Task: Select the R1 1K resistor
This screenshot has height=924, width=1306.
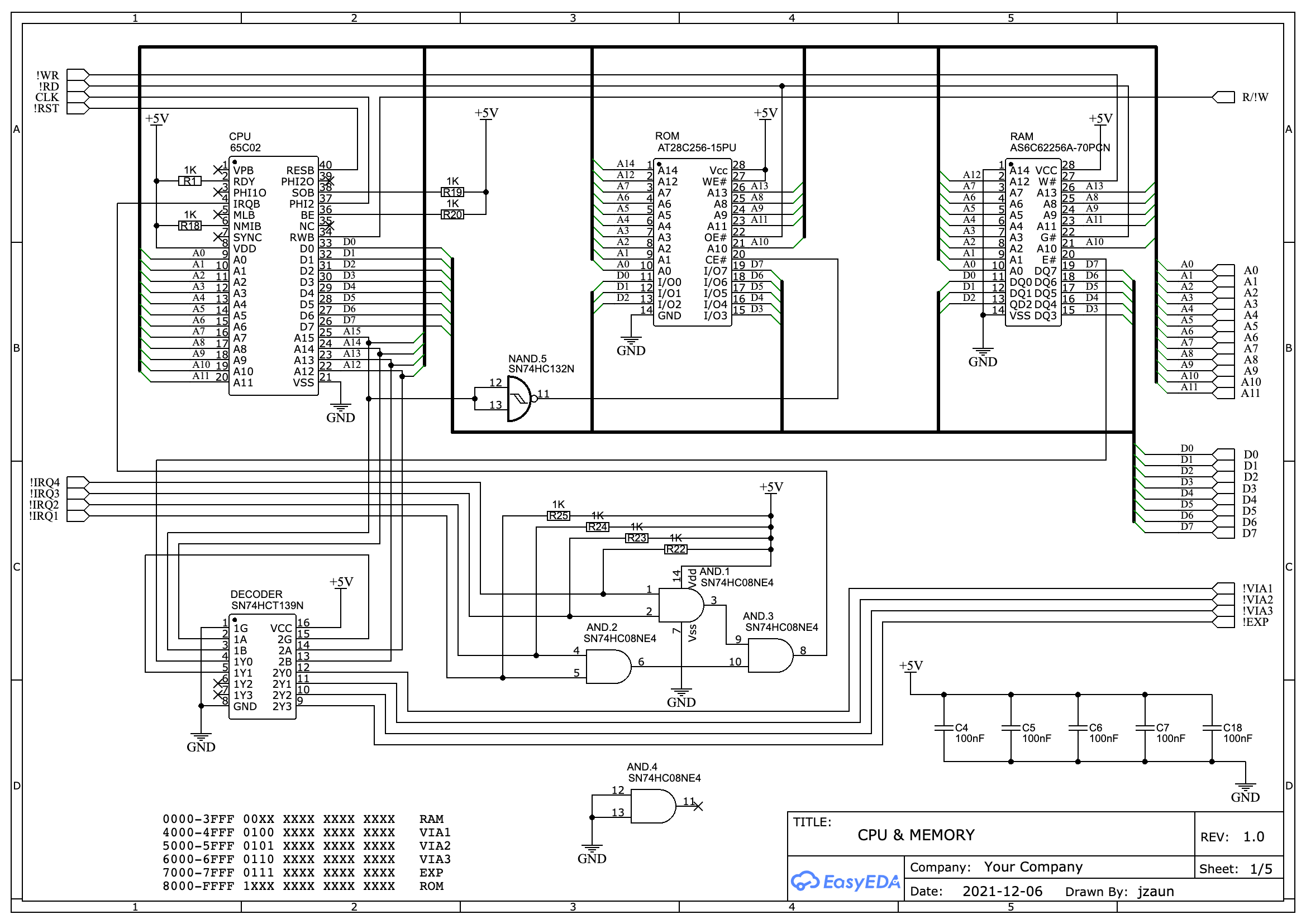Action: tap(189, 181)
